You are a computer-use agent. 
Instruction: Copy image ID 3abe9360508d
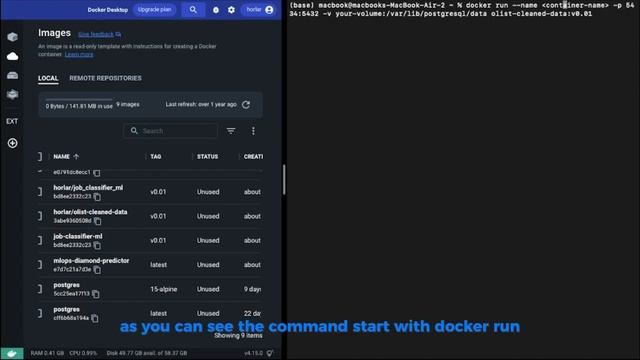(98, 221)
